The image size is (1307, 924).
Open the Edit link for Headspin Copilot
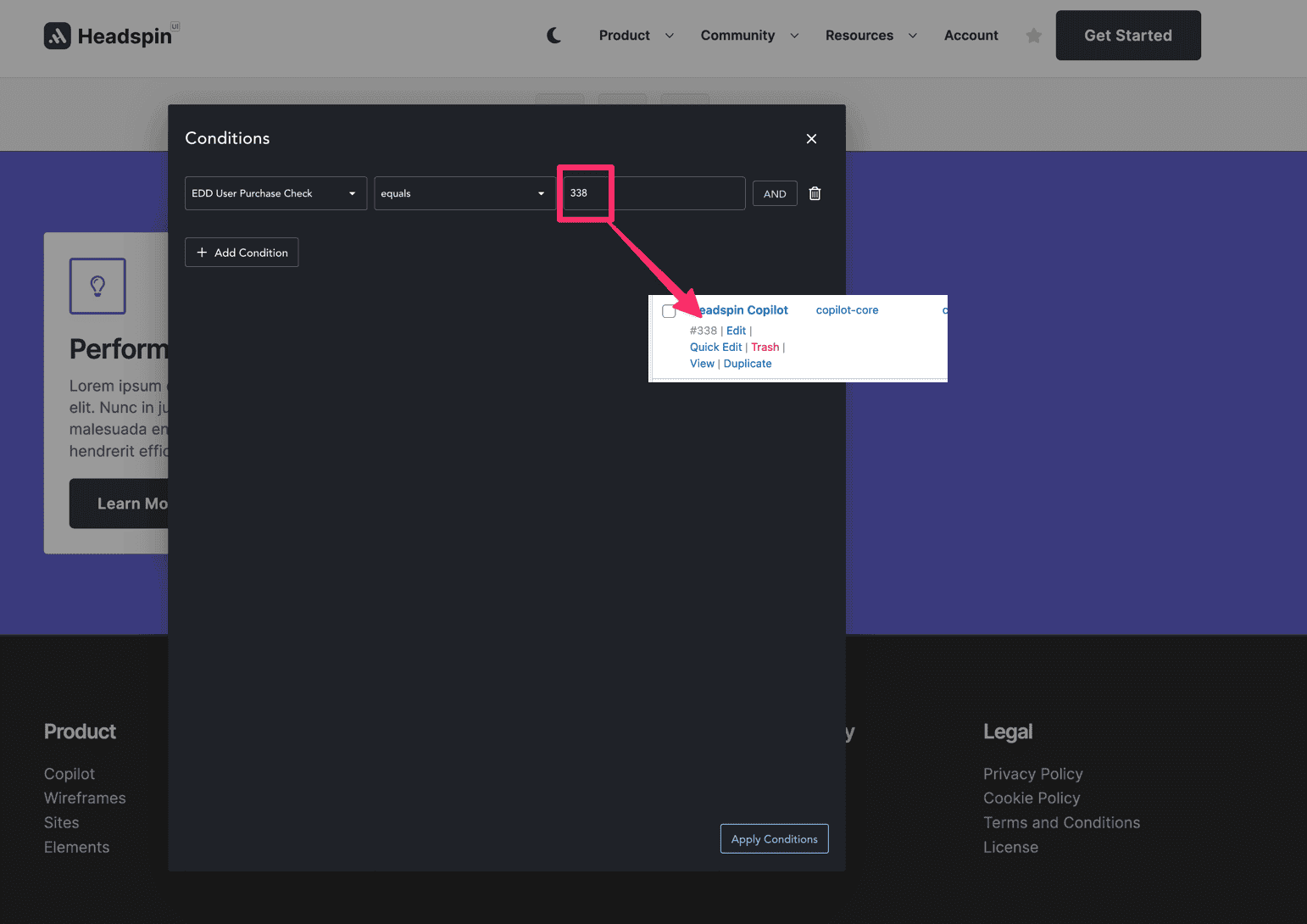pos(736,331)
